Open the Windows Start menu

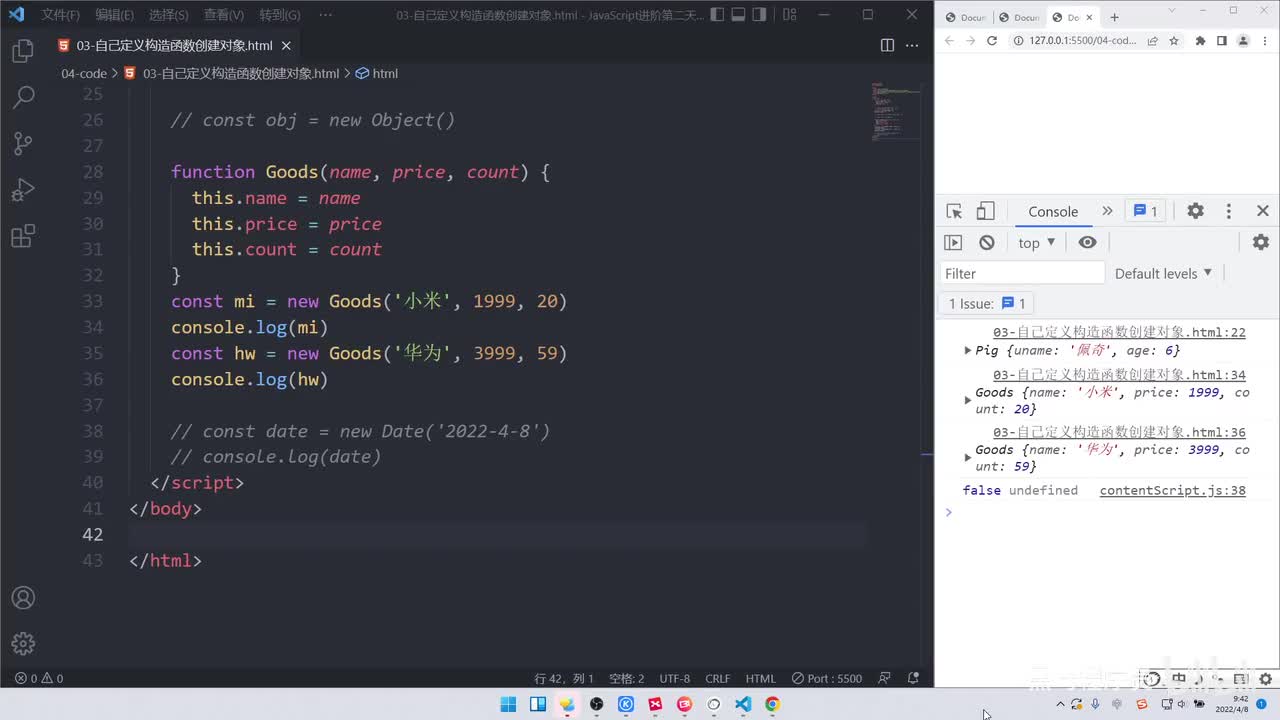[x=508, y=704]
